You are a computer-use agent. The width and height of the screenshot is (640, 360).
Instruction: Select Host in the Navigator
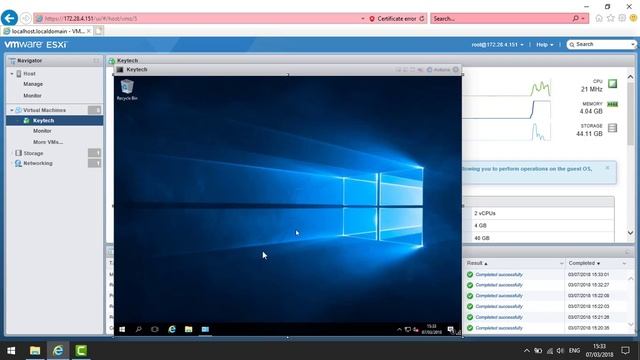point(29,74)
